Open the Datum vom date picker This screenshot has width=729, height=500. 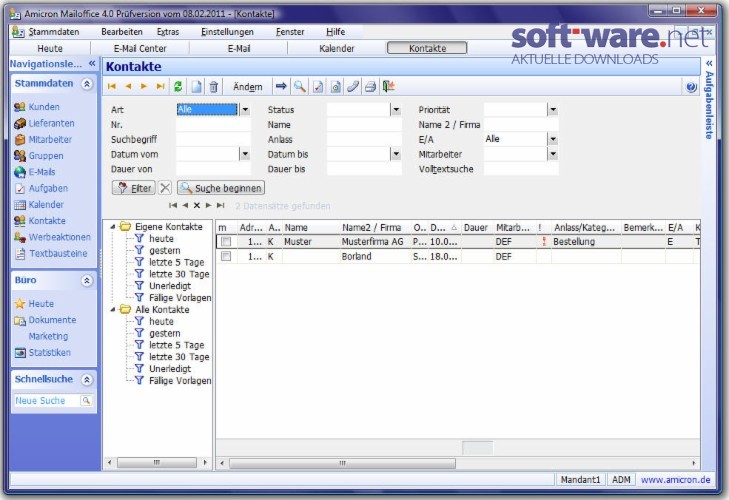pyautogui.click(x=245, y=154)
